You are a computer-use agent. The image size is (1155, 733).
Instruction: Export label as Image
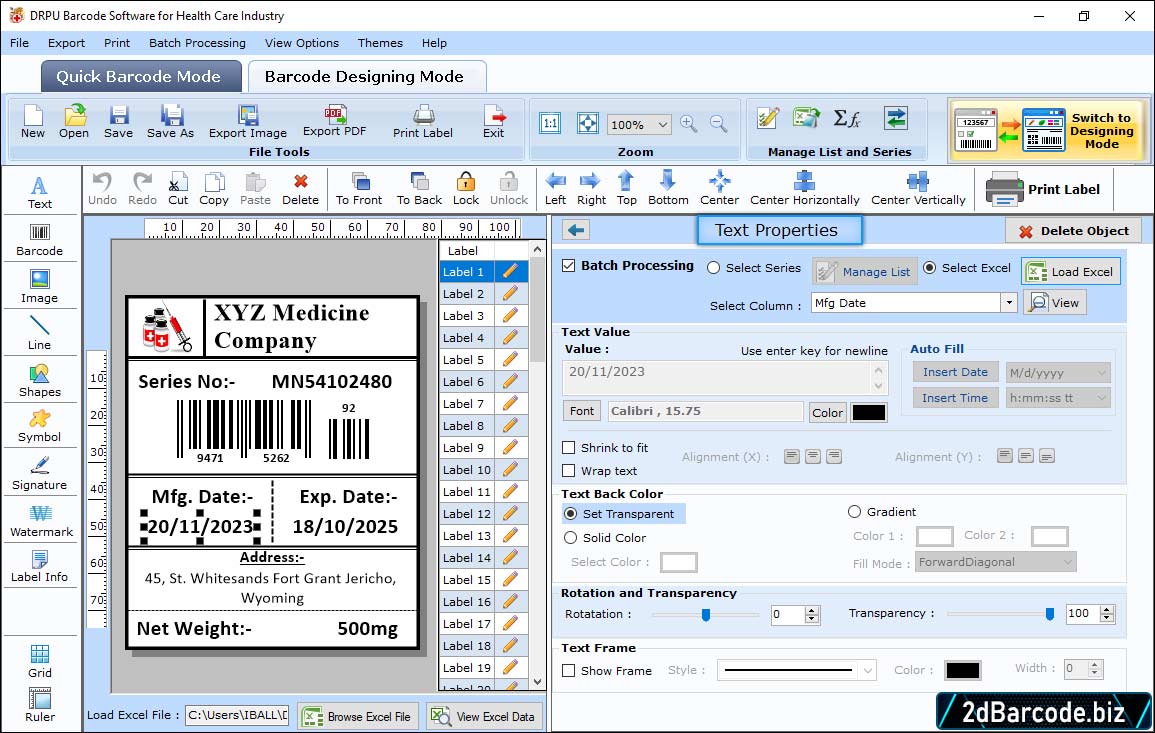[248, 122]
